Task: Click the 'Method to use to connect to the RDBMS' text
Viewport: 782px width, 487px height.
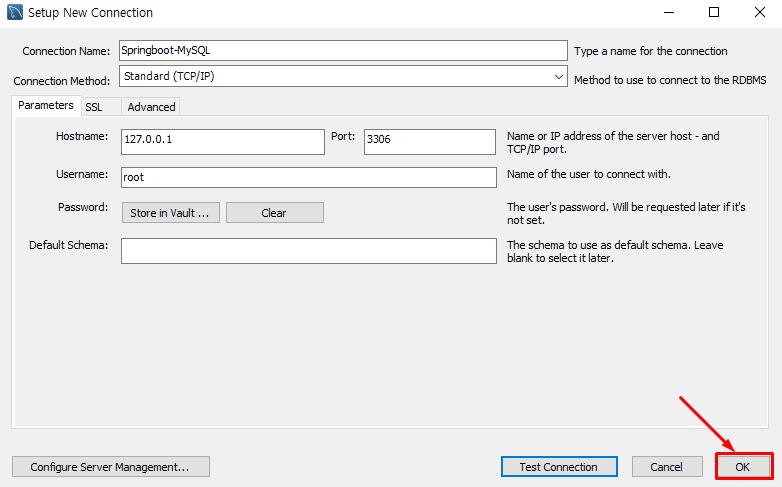Action: (x=670, y=80)
